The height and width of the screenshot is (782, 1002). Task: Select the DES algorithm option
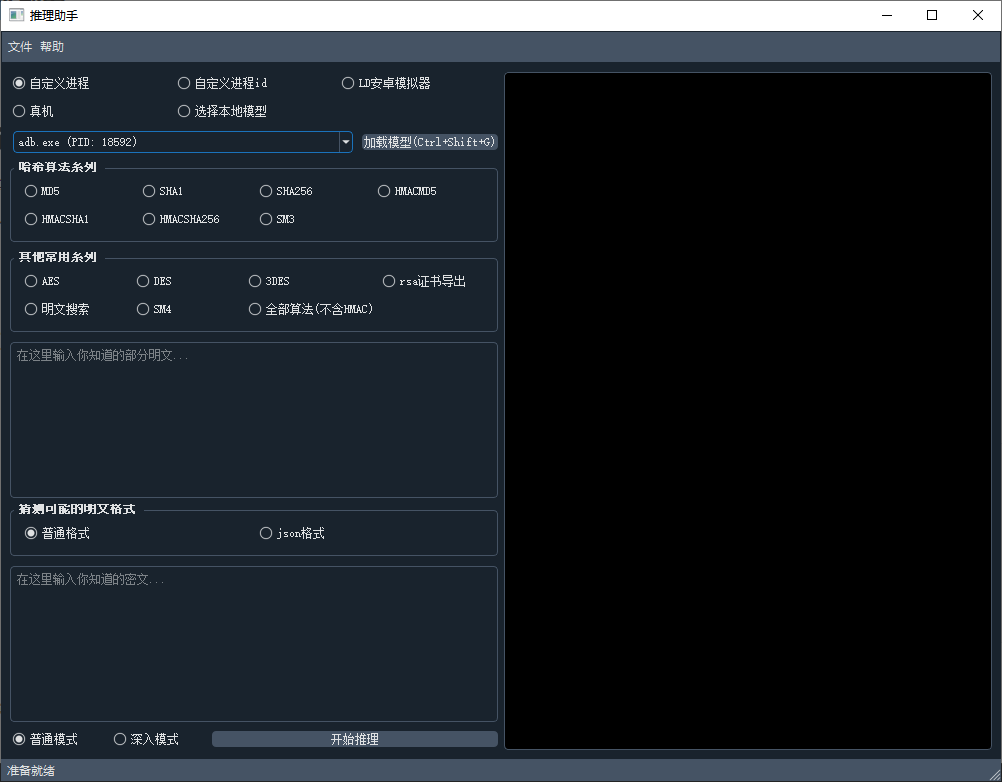click(154, 281)
